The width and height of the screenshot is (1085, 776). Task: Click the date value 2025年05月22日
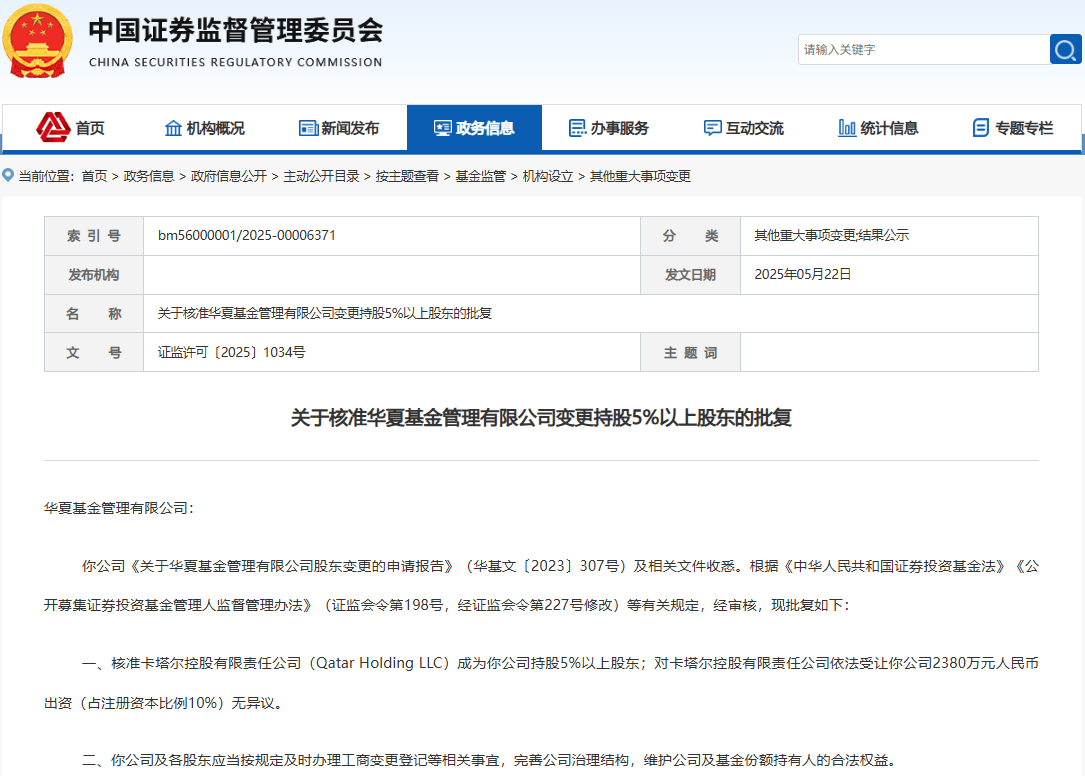803,274
